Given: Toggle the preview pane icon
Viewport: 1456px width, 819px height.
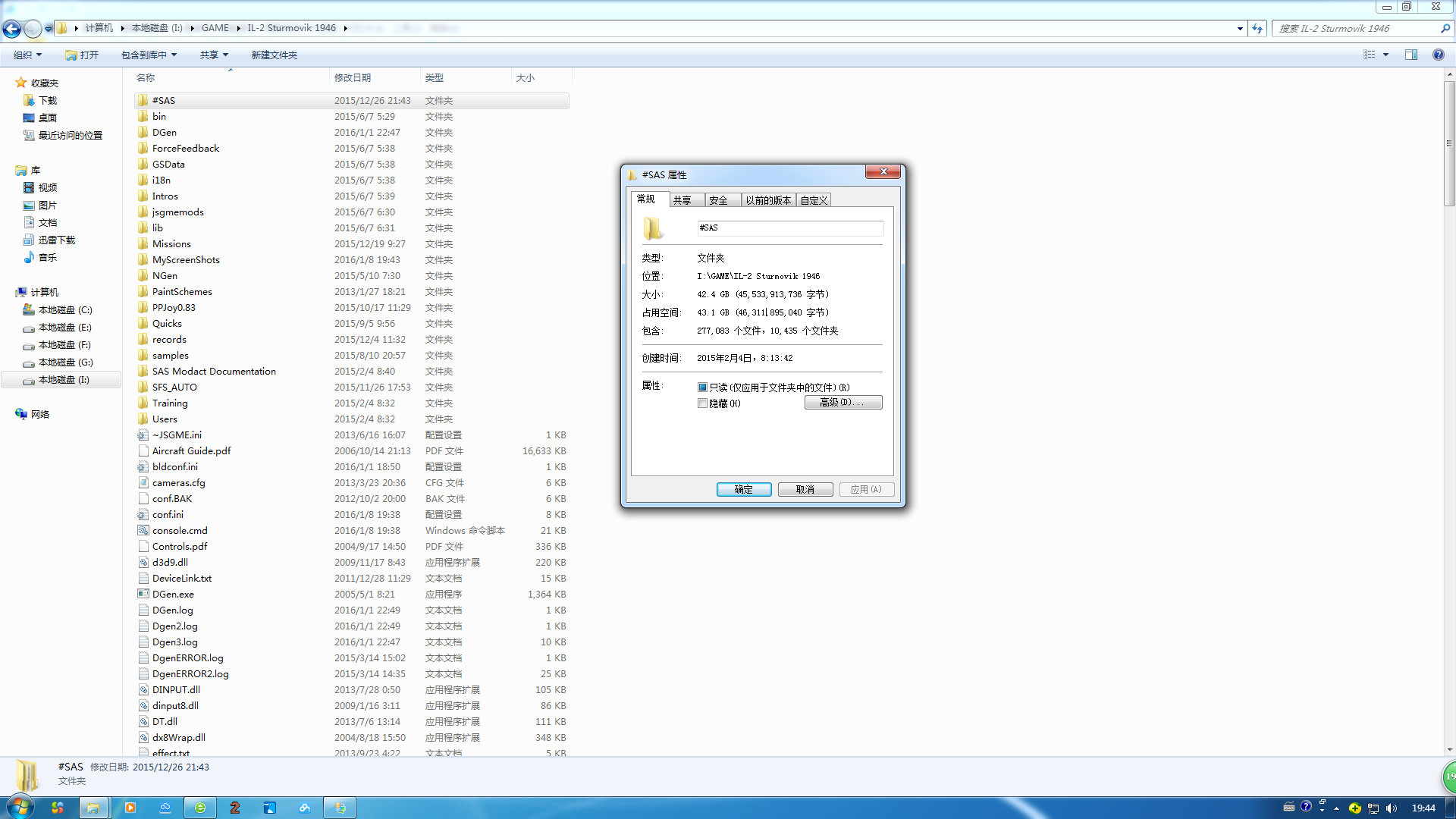Looking at the screenshot, I should pyautogui.click(x=1410, y=55).
